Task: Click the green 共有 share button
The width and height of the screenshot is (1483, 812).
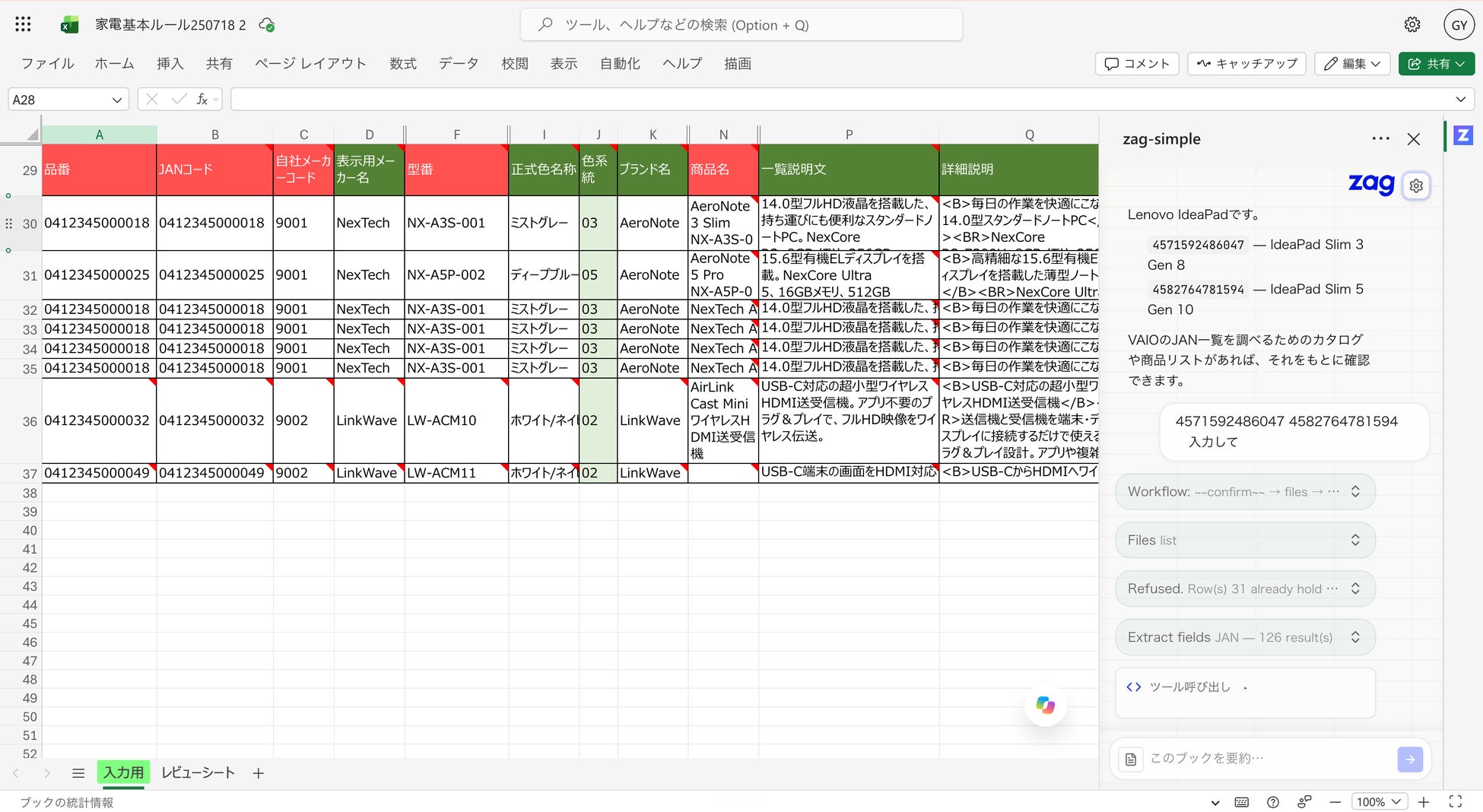Action: click(1436, 64)
